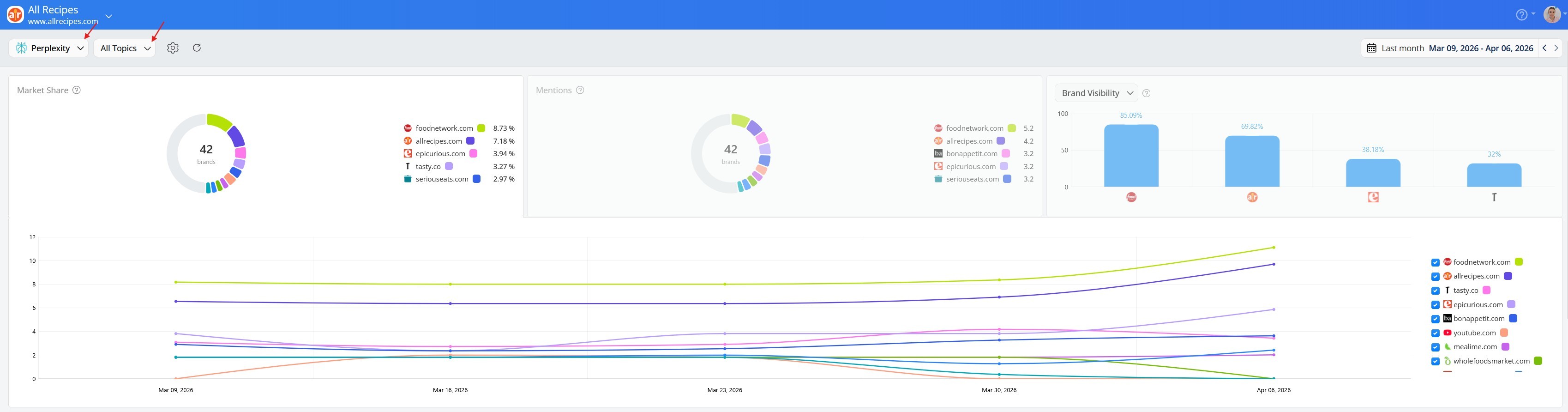Click the 85.09% foodnetwork visibility bar
This screenshot has width=1568, height=412.
click(1131, 156)
